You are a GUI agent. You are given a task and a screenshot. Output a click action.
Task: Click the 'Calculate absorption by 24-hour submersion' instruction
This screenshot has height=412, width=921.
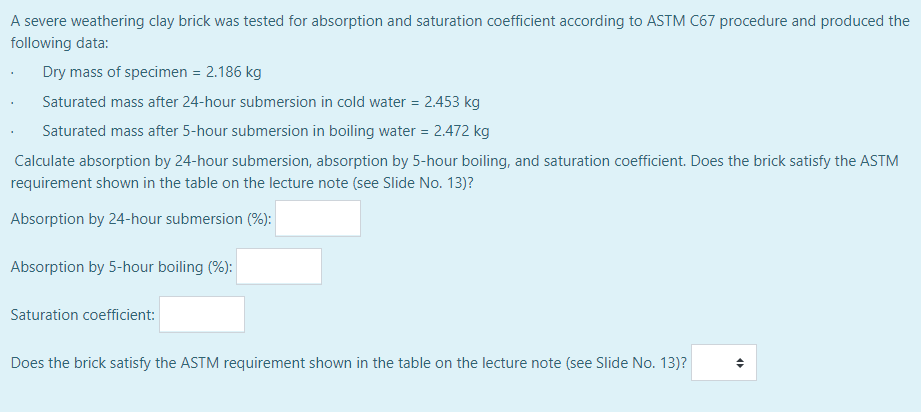tap(455, 172)
